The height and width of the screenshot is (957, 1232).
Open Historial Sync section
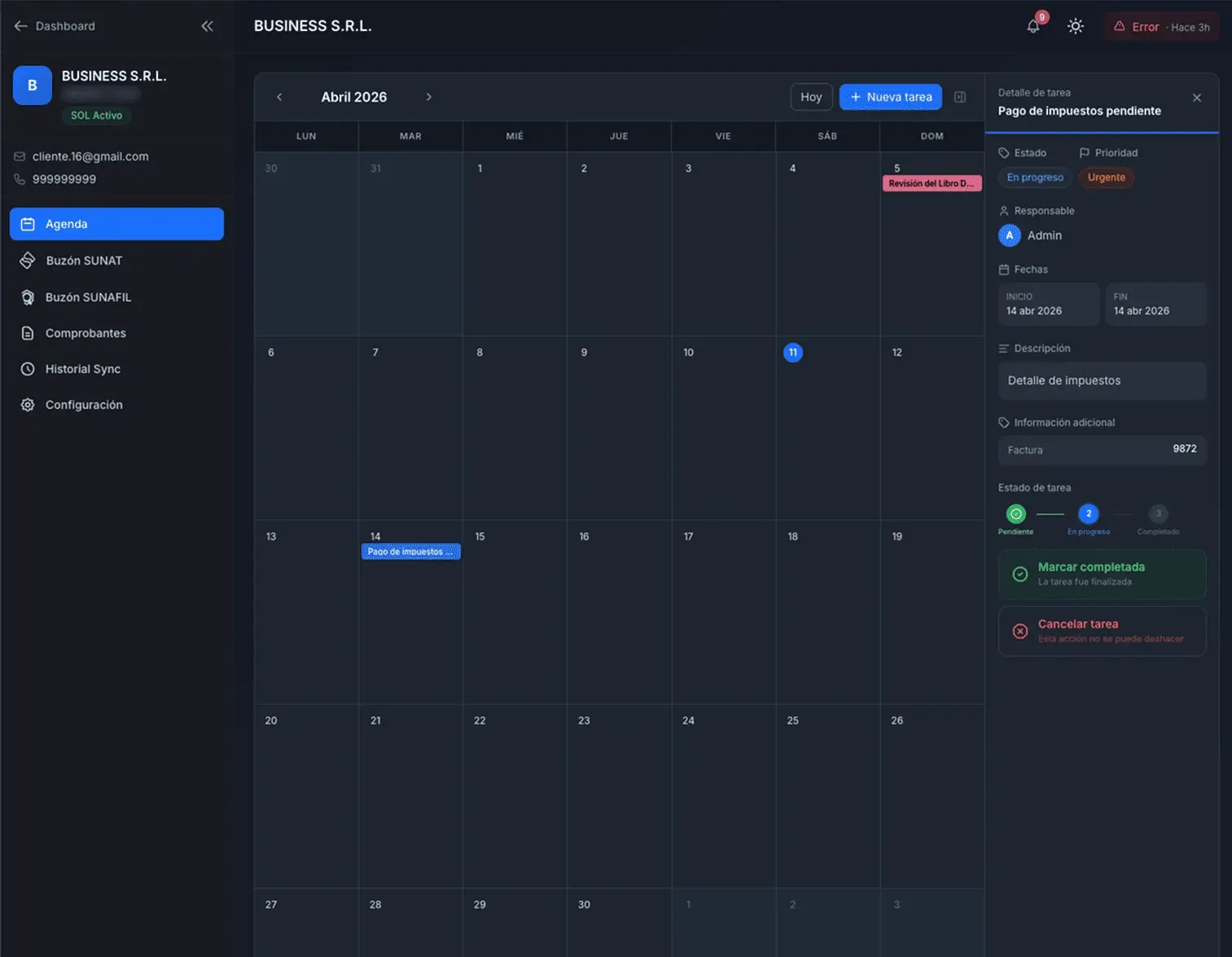point(82,369)
